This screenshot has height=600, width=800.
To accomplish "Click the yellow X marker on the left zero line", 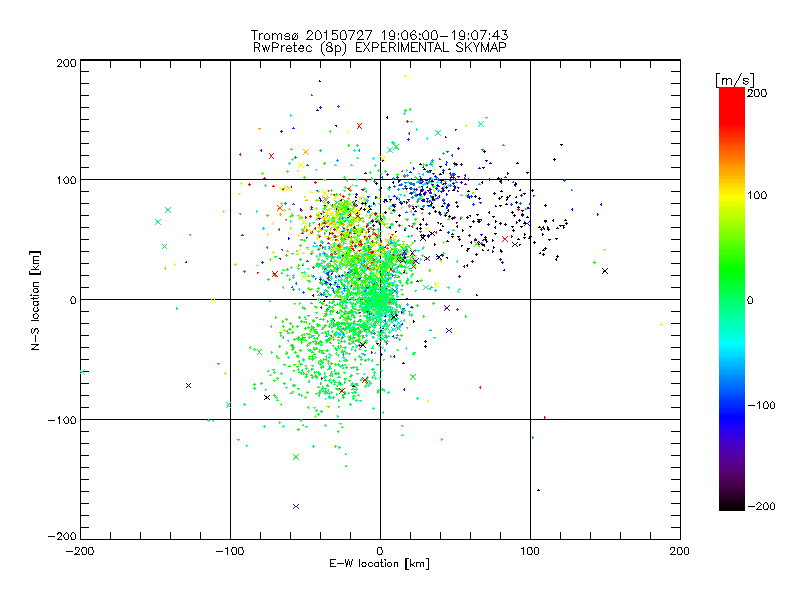I will tap(213, 301).
